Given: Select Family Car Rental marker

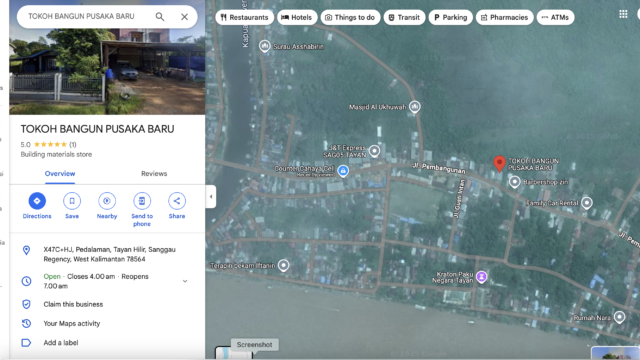Looking at the screenshot, I should [x=587, y=202].
